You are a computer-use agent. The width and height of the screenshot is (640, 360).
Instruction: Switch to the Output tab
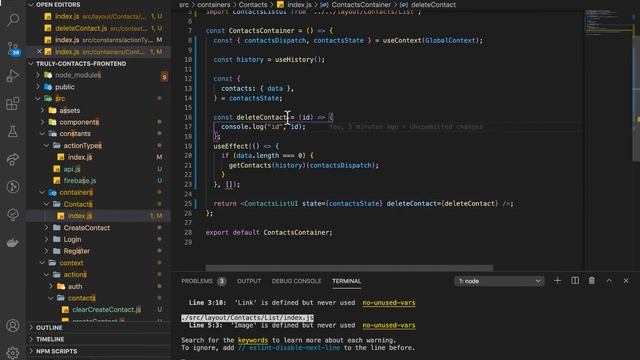pos(249,281)
